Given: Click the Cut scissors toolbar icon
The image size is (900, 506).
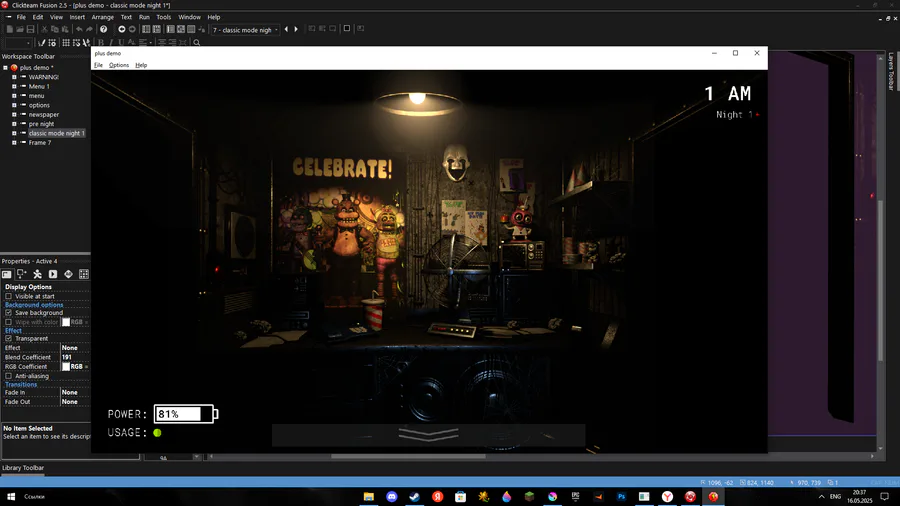Looking at the screenshot, I should (x=44, y=29).
